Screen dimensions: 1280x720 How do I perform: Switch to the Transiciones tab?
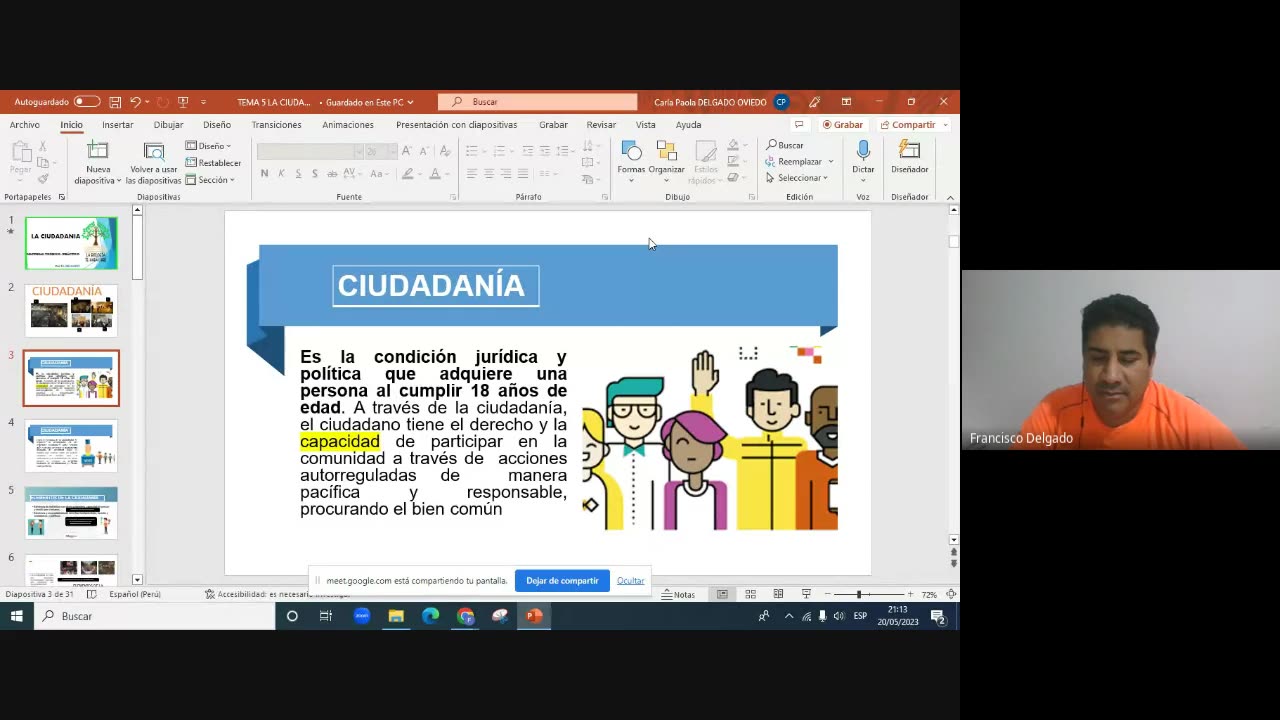click(276, 125)
